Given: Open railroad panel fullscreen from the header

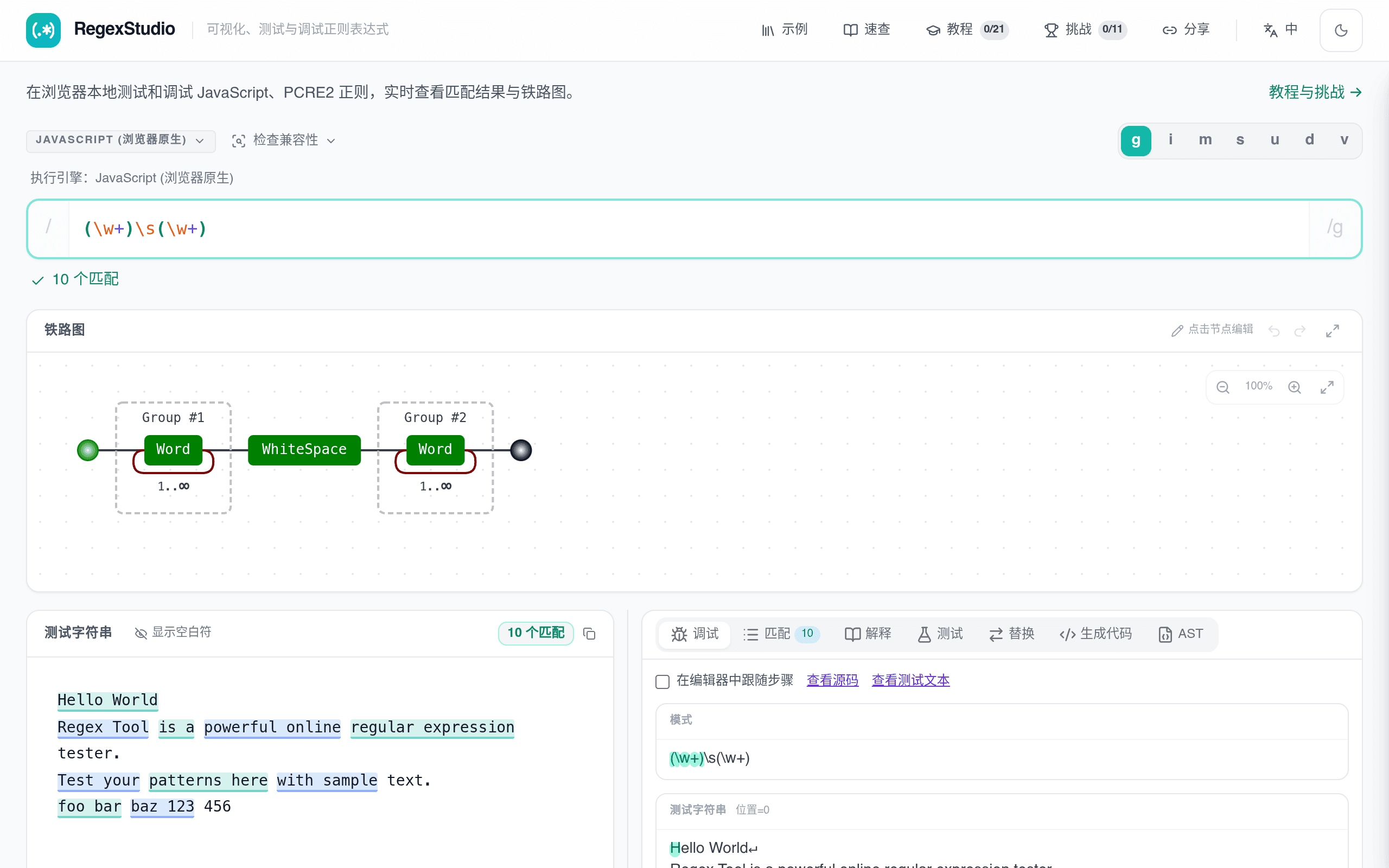Looking at the screenshot, I should point(1332,331).
